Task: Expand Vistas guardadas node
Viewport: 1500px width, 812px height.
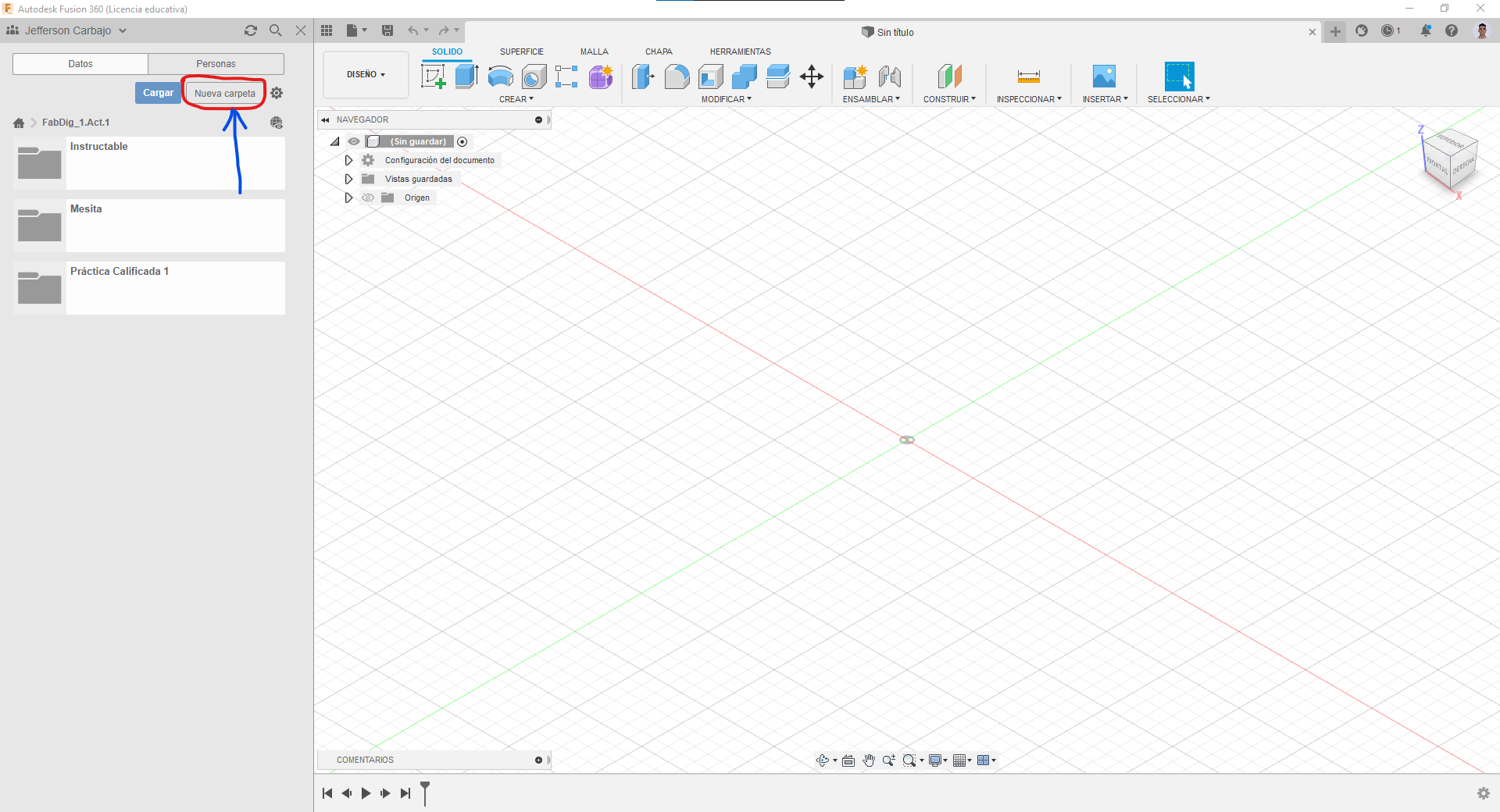Action: click(348, 179)
